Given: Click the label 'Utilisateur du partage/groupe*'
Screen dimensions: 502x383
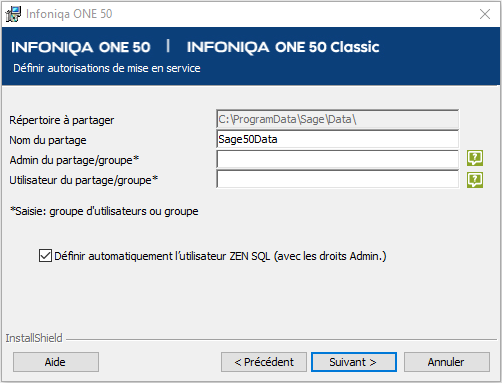Looking at the screenshot, I should [x=83, y=180].
